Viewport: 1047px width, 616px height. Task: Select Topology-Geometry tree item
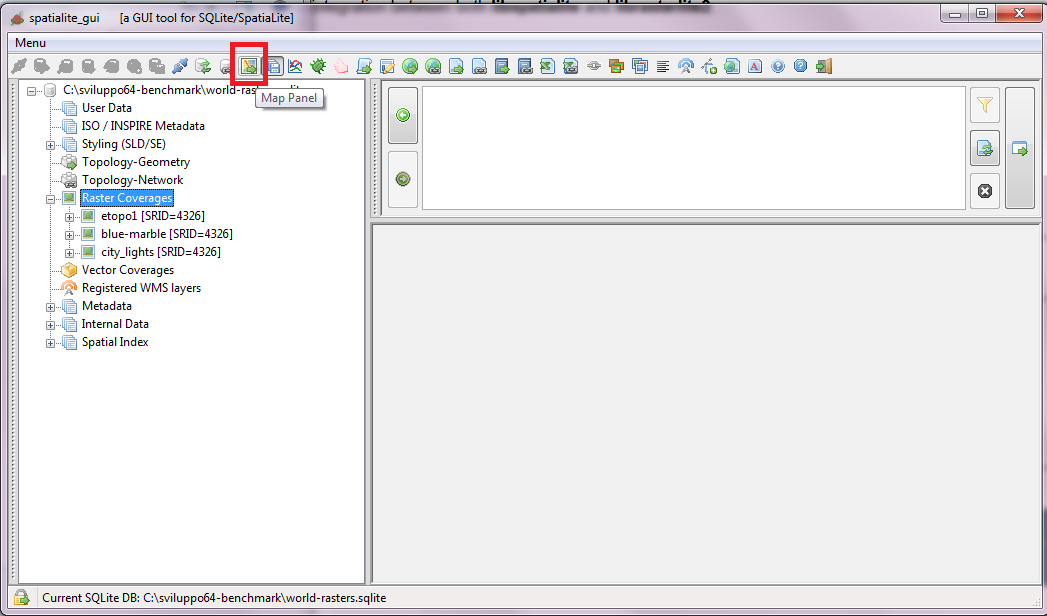(136, 162)
